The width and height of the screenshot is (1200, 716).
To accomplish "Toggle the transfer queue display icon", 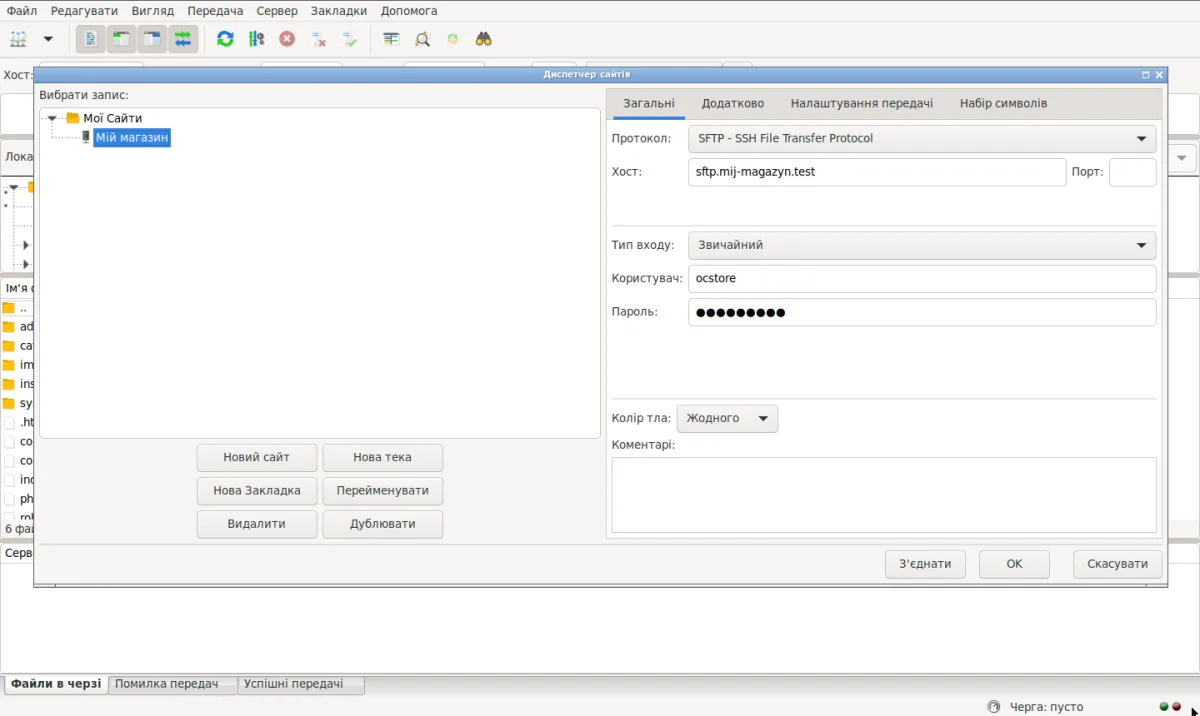I will [x=183, y=39].
